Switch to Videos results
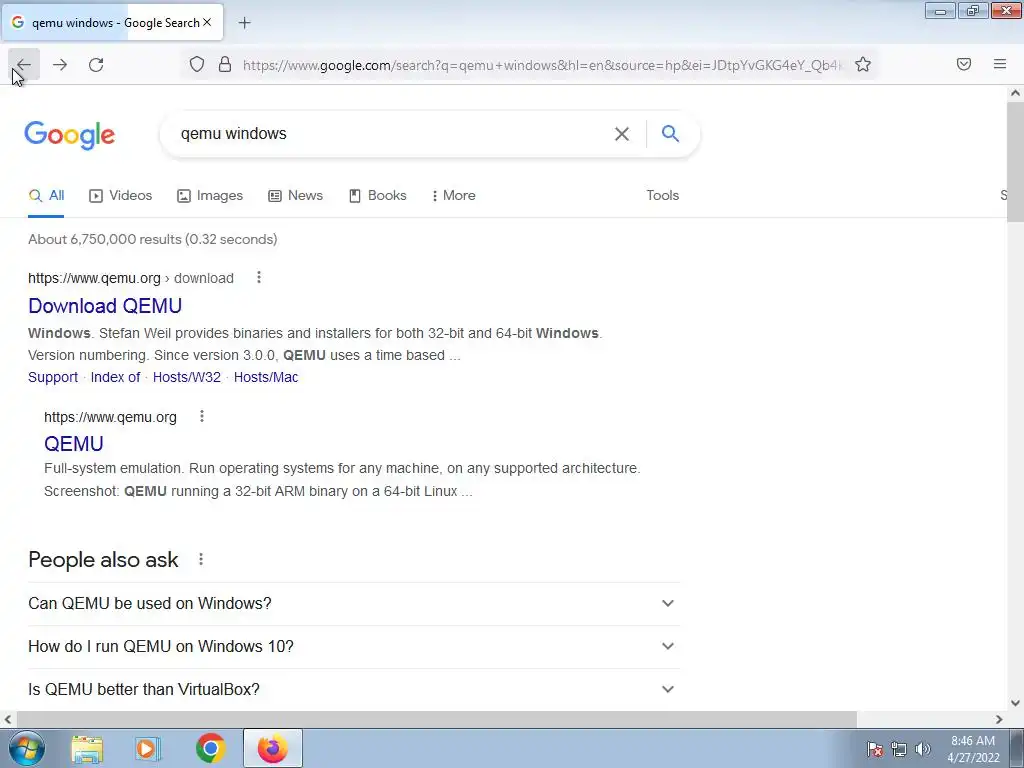 tap(121, 195)
